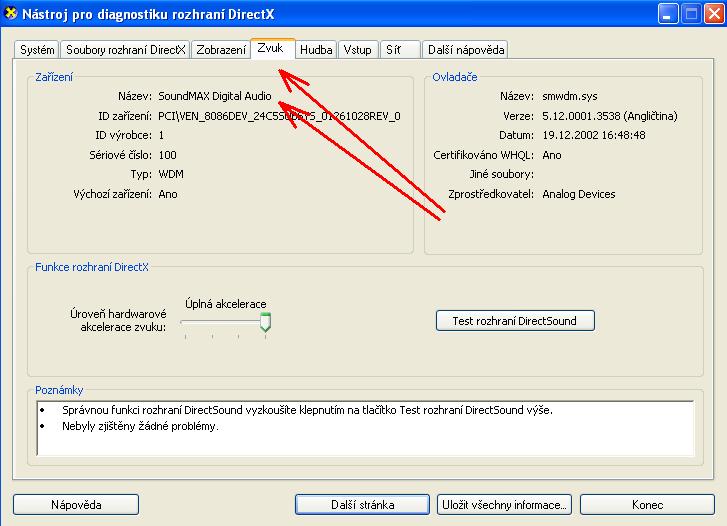The height and width of the screenshot is (526, 727).
Task: Click the Poznámky notes text box
Action: pos(363,427)
